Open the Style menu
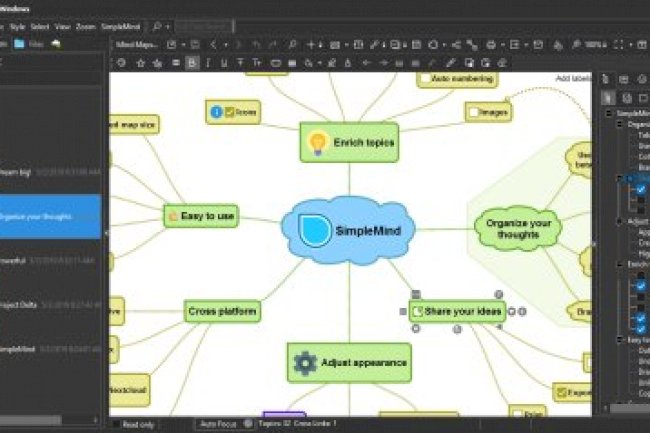The width and height of the screenshot is (650, 433). coord(17,27)
